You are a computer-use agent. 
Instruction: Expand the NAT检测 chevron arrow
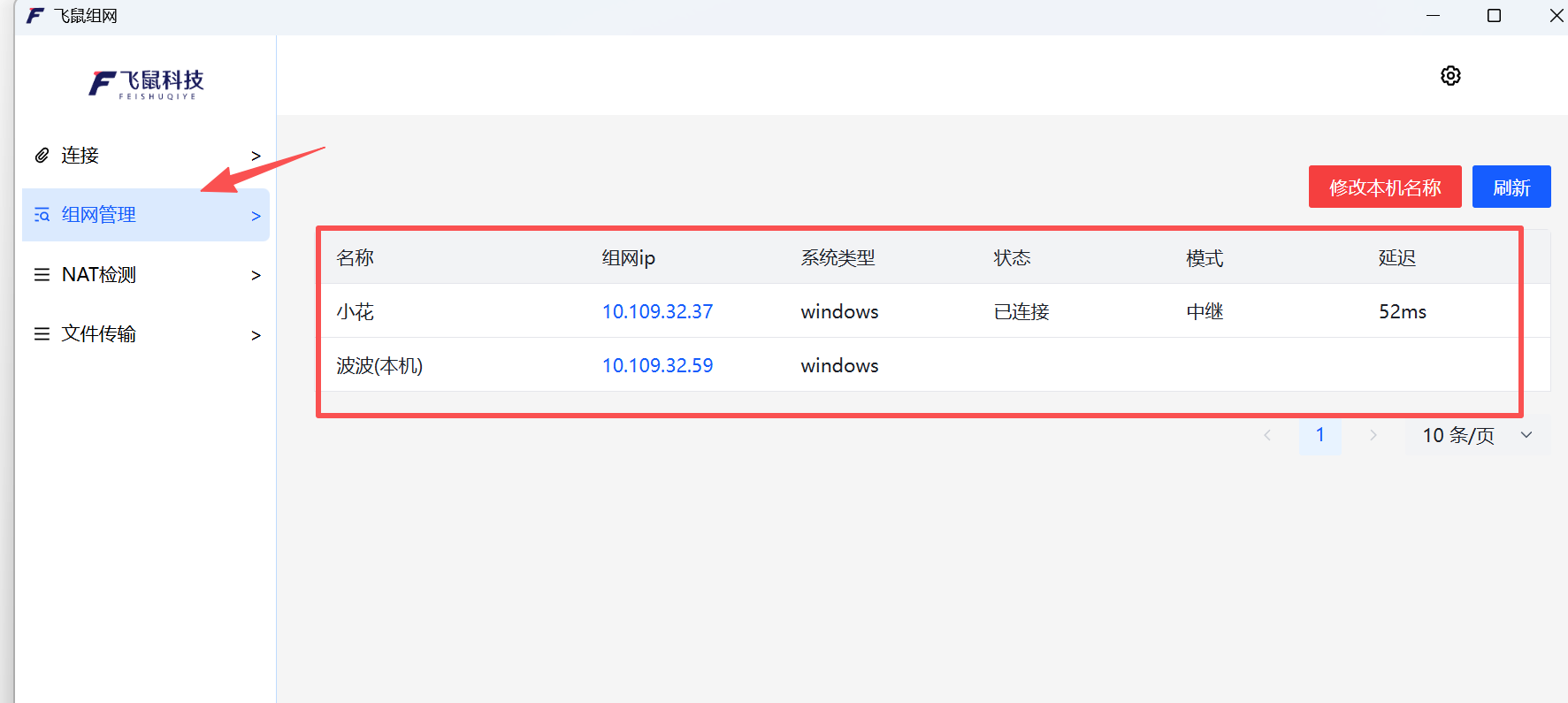coord(256,276)
